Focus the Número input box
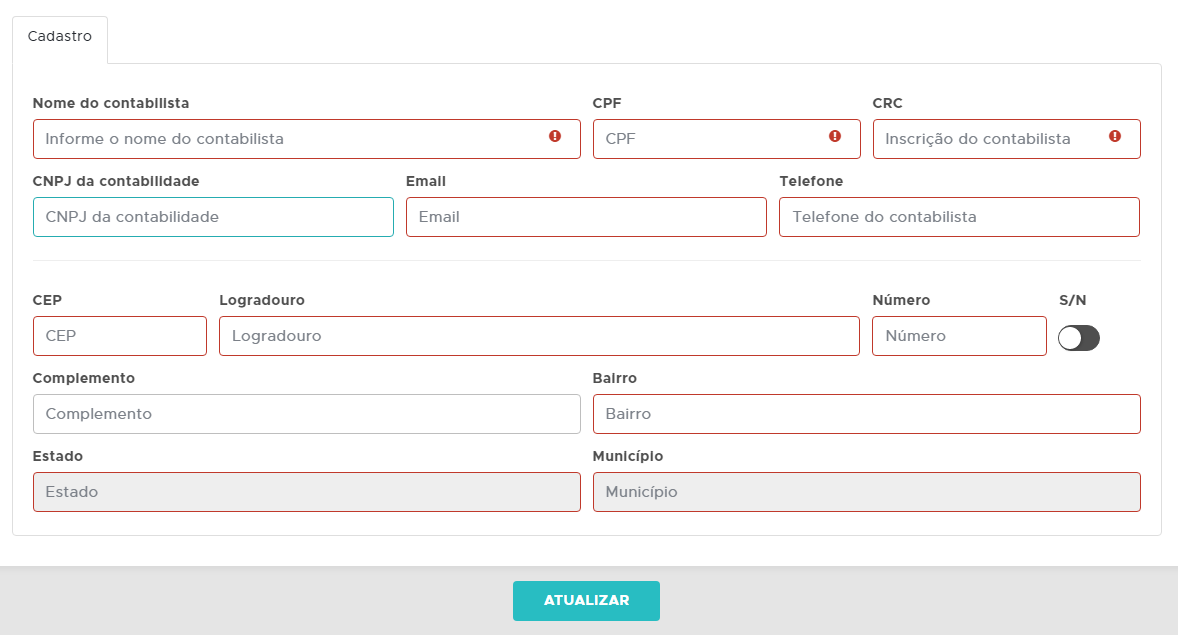The width and height of the screenshot is (1178, 635). (x=959, y=336)
